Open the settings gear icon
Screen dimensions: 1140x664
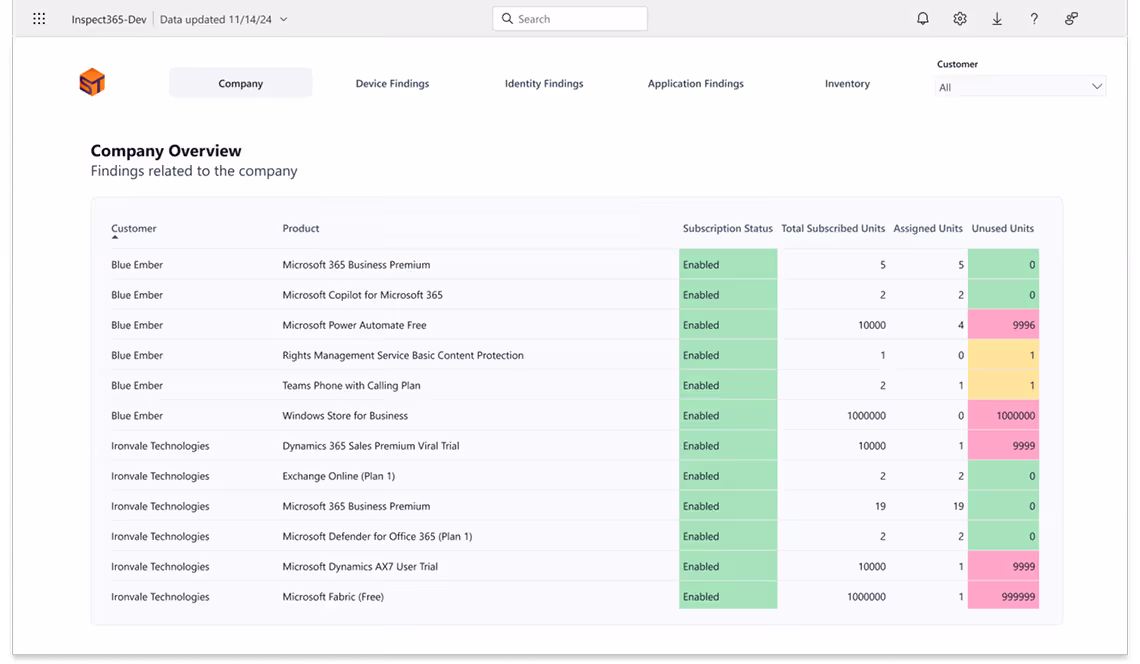point(960,19)
